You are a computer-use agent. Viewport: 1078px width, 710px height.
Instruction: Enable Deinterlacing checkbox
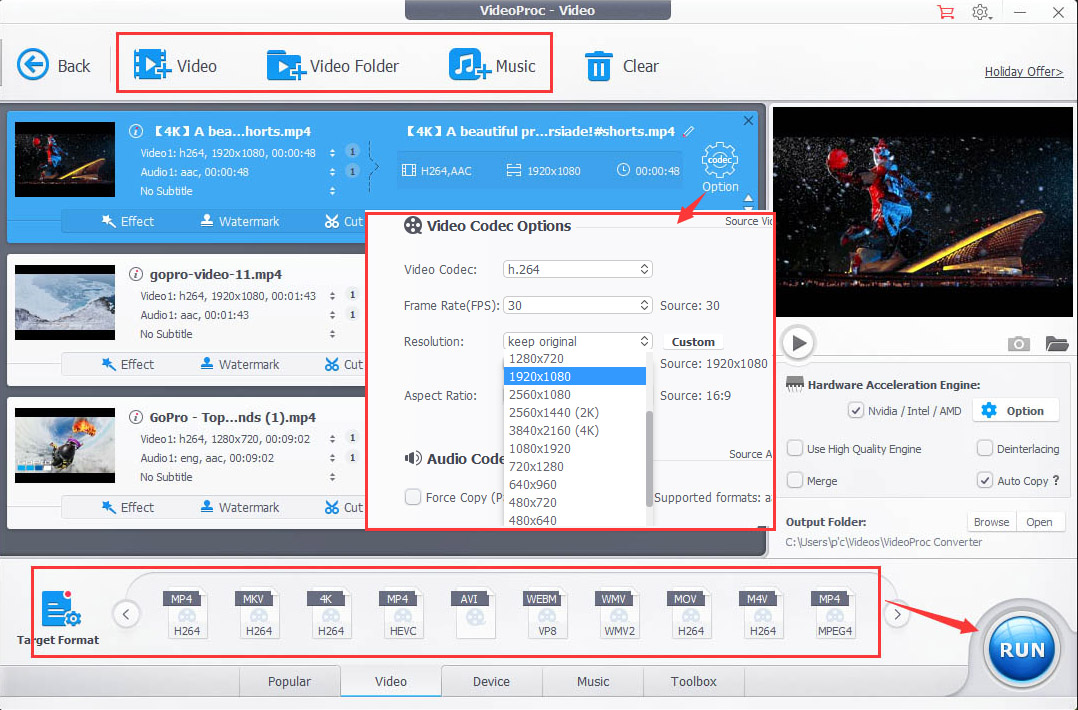(x=984, y=448)
